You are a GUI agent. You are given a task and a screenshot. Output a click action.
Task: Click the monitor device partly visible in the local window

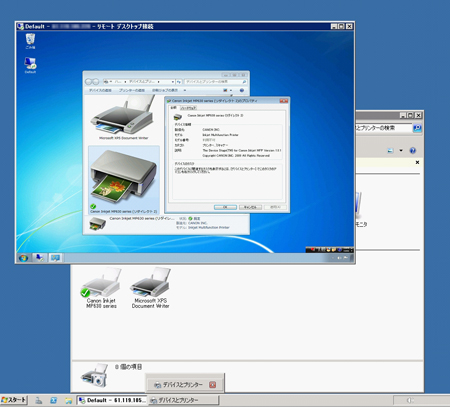click(x=359, y=210)
